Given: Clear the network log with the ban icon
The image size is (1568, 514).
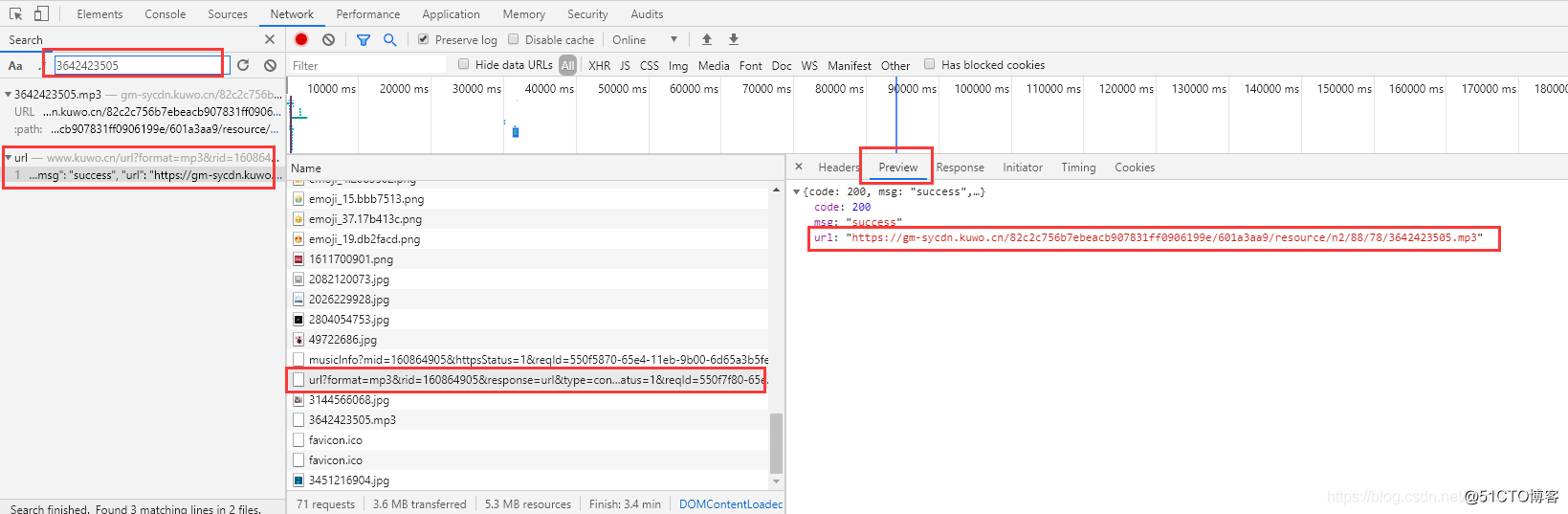Looking at the screenshot, I should [x=328, y=39].
